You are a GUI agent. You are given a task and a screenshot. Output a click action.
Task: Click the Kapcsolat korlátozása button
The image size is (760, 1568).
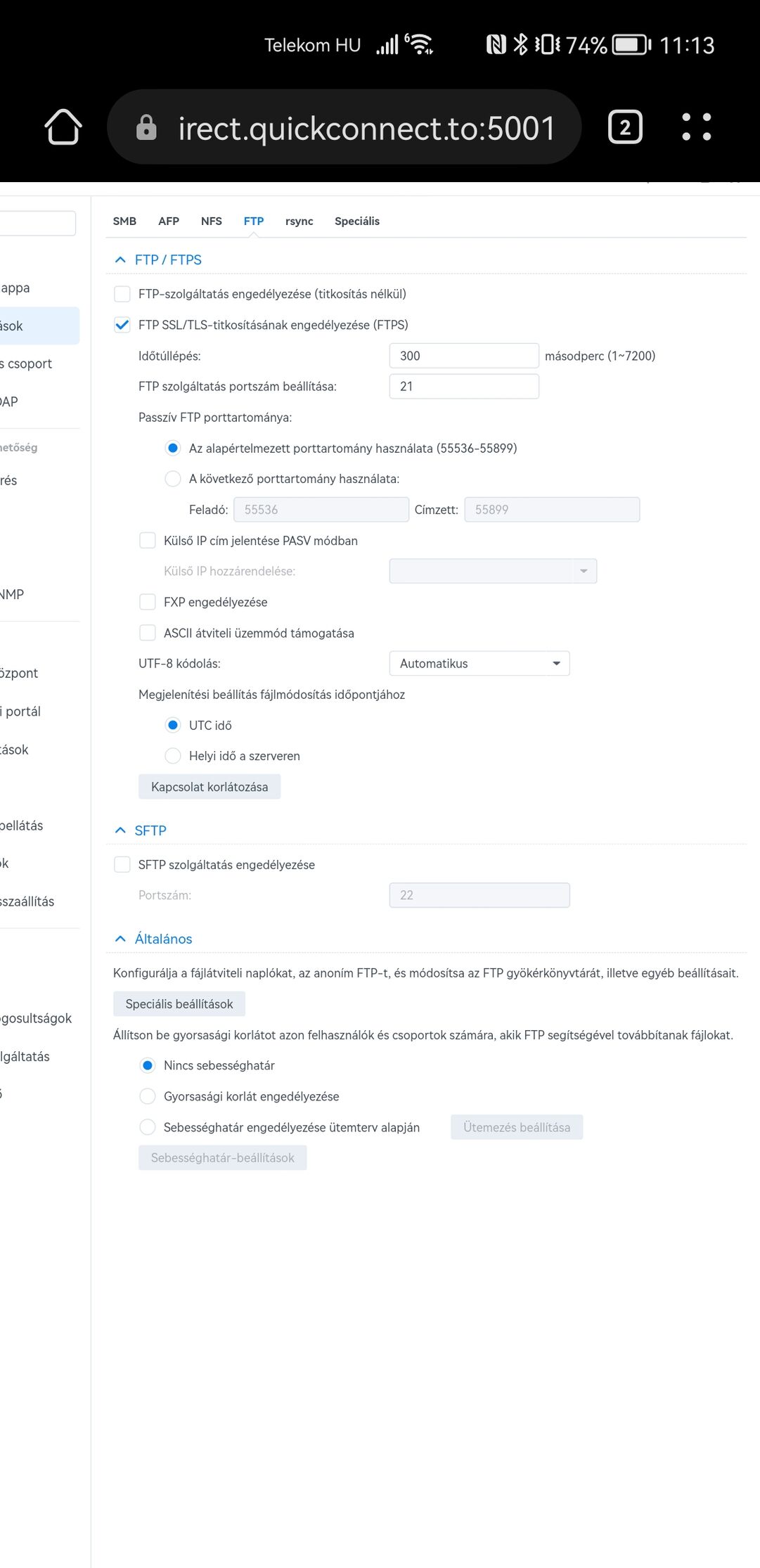[210, 787]
